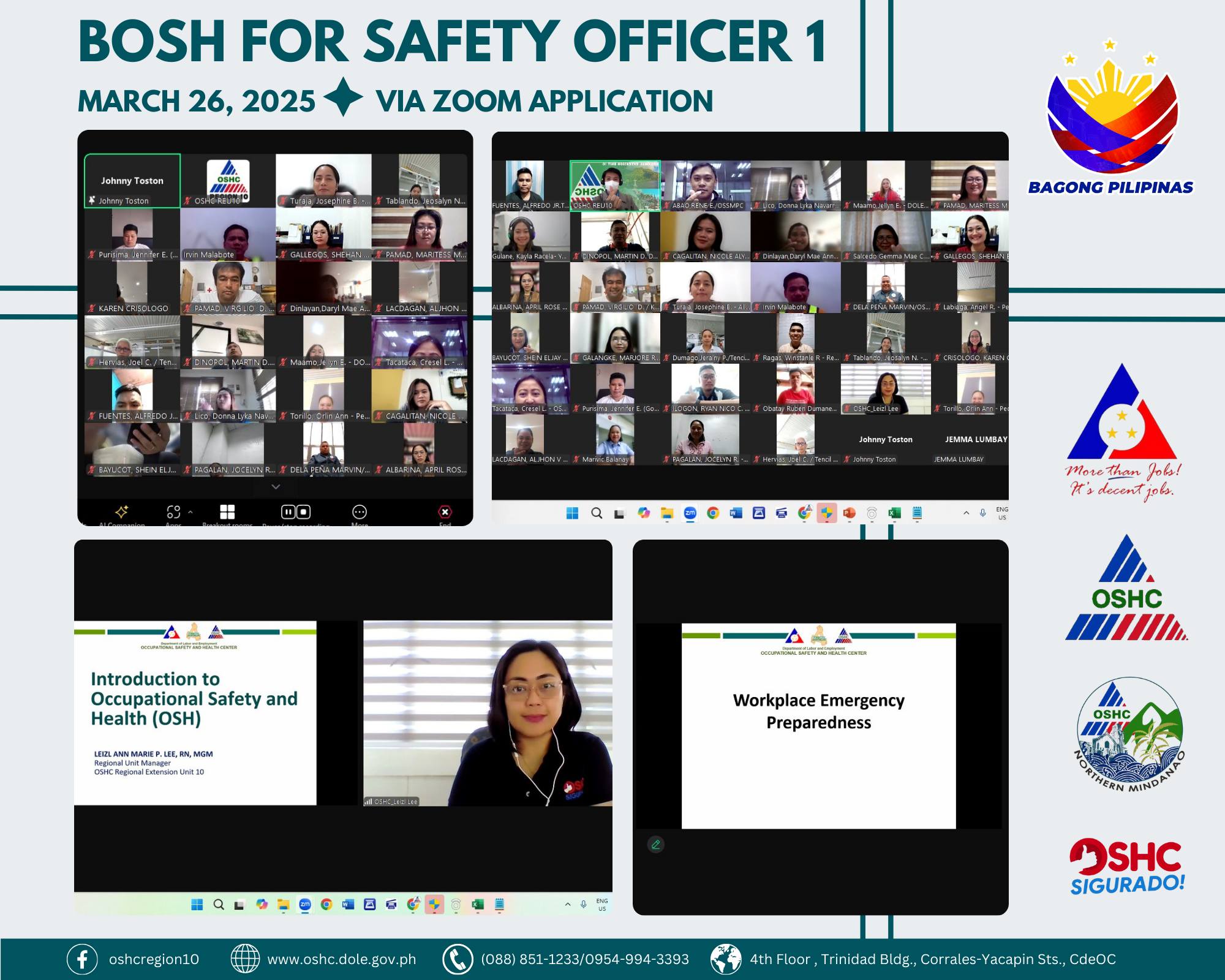Toggle microphone tray icon in lower-left taskbar

tap(584, 904)
